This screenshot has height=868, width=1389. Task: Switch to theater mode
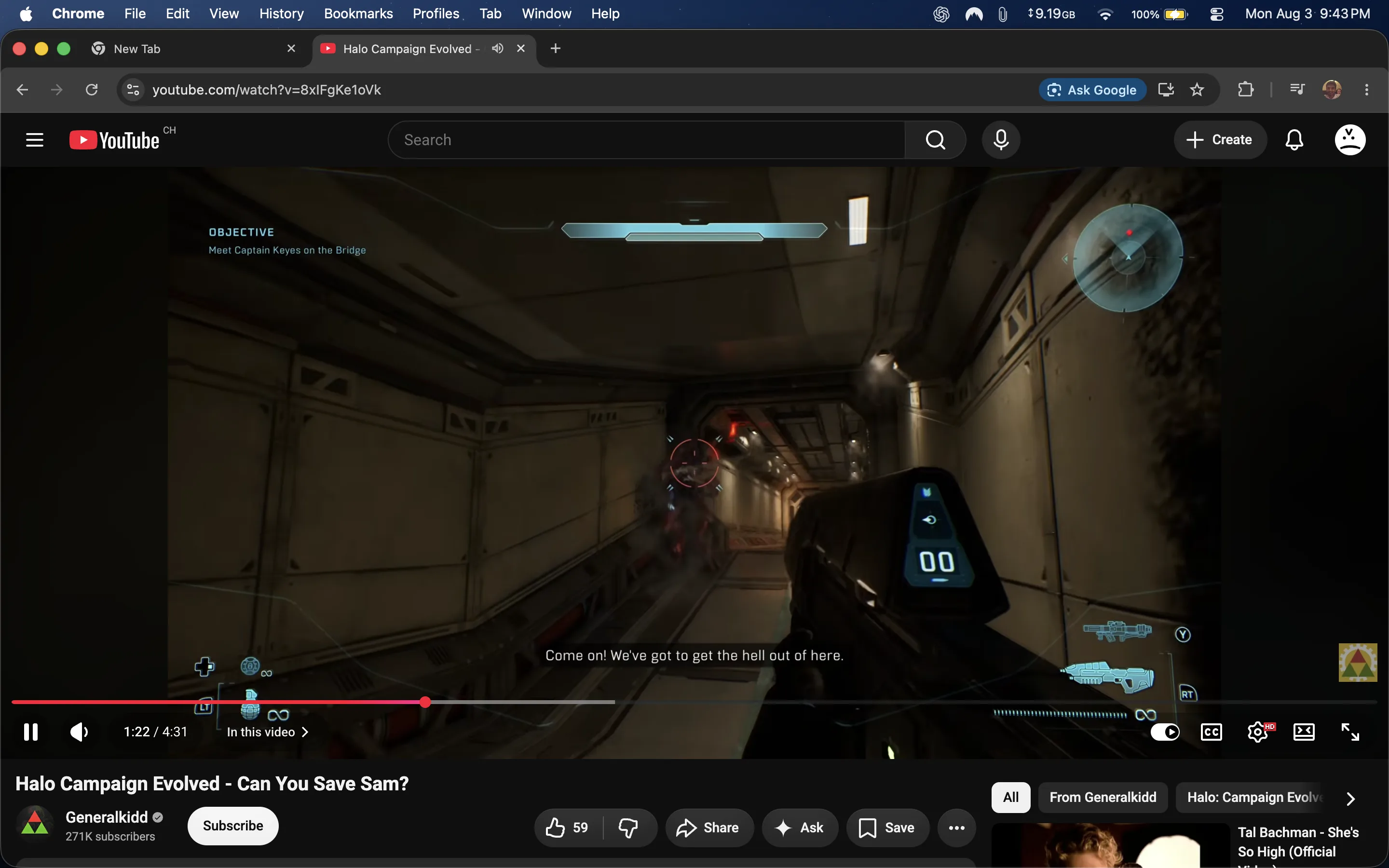[x=1304, y=732]
